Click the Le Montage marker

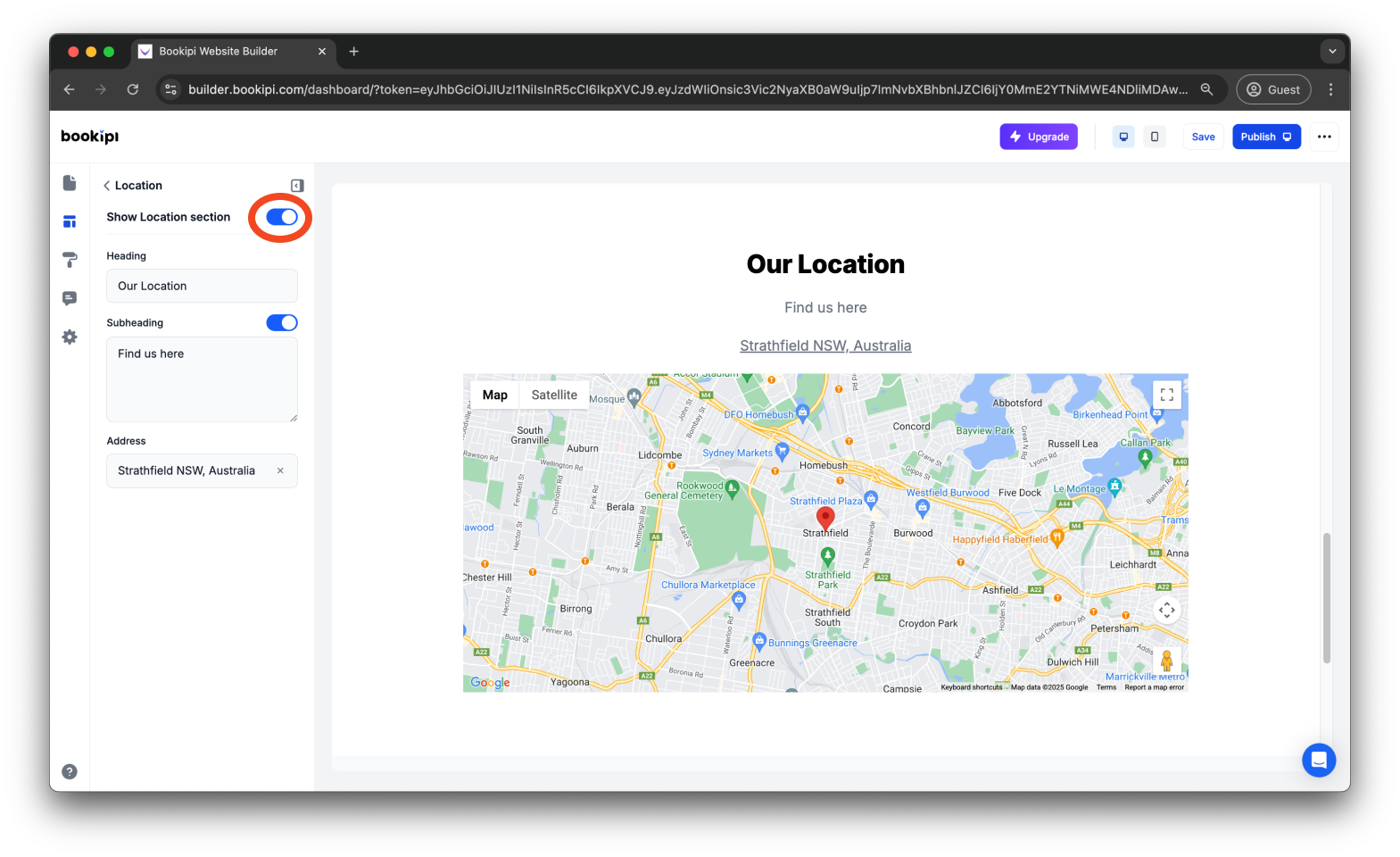click(1114, 487)
